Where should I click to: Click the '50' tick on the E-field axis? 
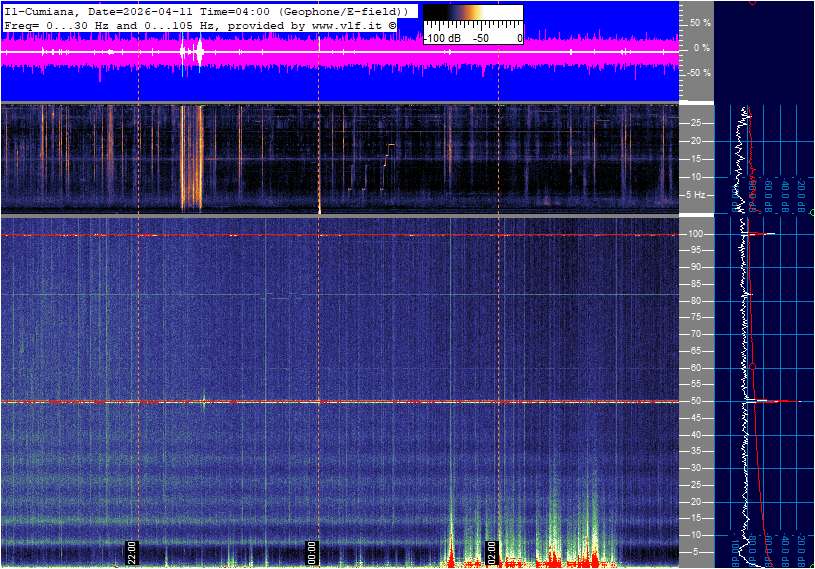(695, 401)
